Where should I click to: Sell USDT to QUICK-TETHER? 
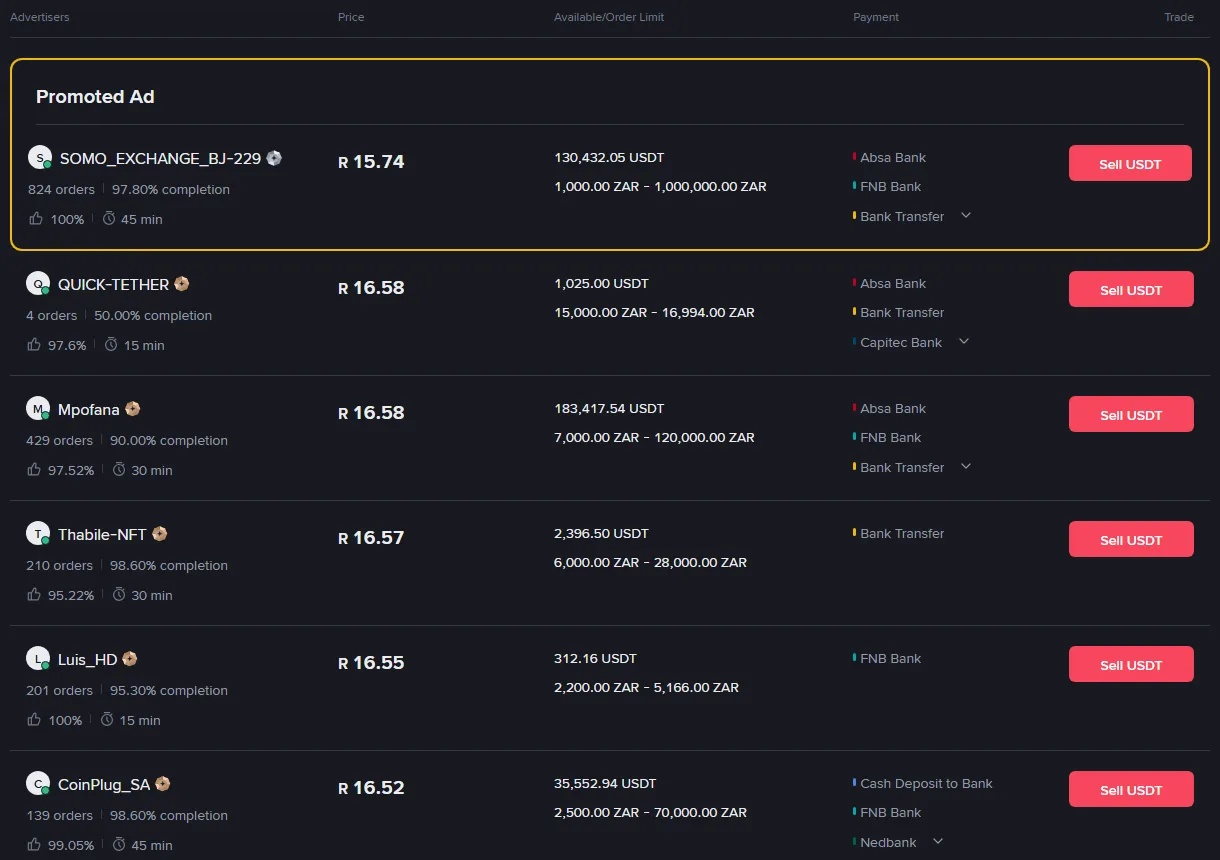point(1131,289)
